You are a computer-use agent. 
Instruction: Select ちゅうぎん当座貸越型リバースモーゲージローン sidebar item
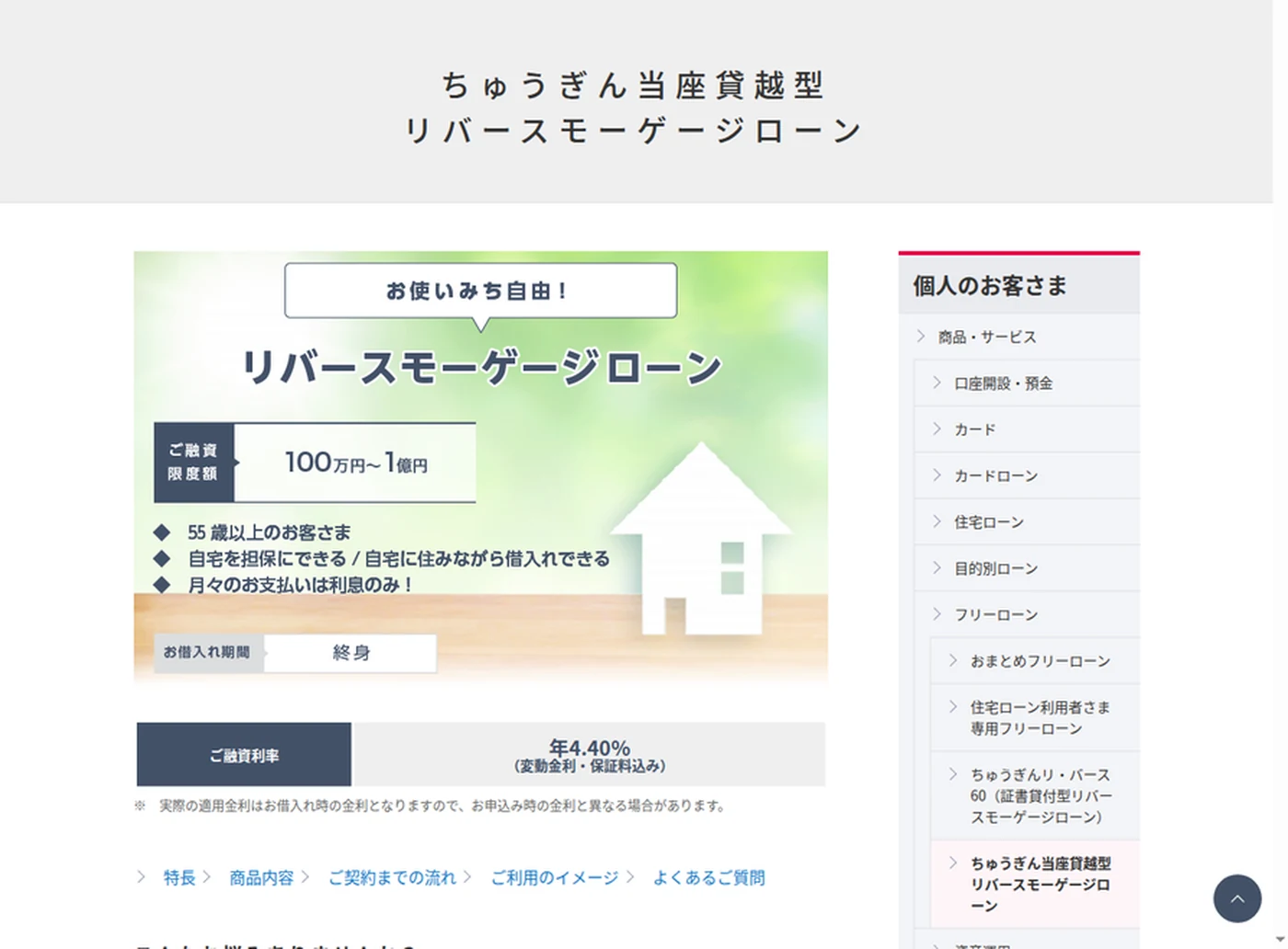[1035, 885]
